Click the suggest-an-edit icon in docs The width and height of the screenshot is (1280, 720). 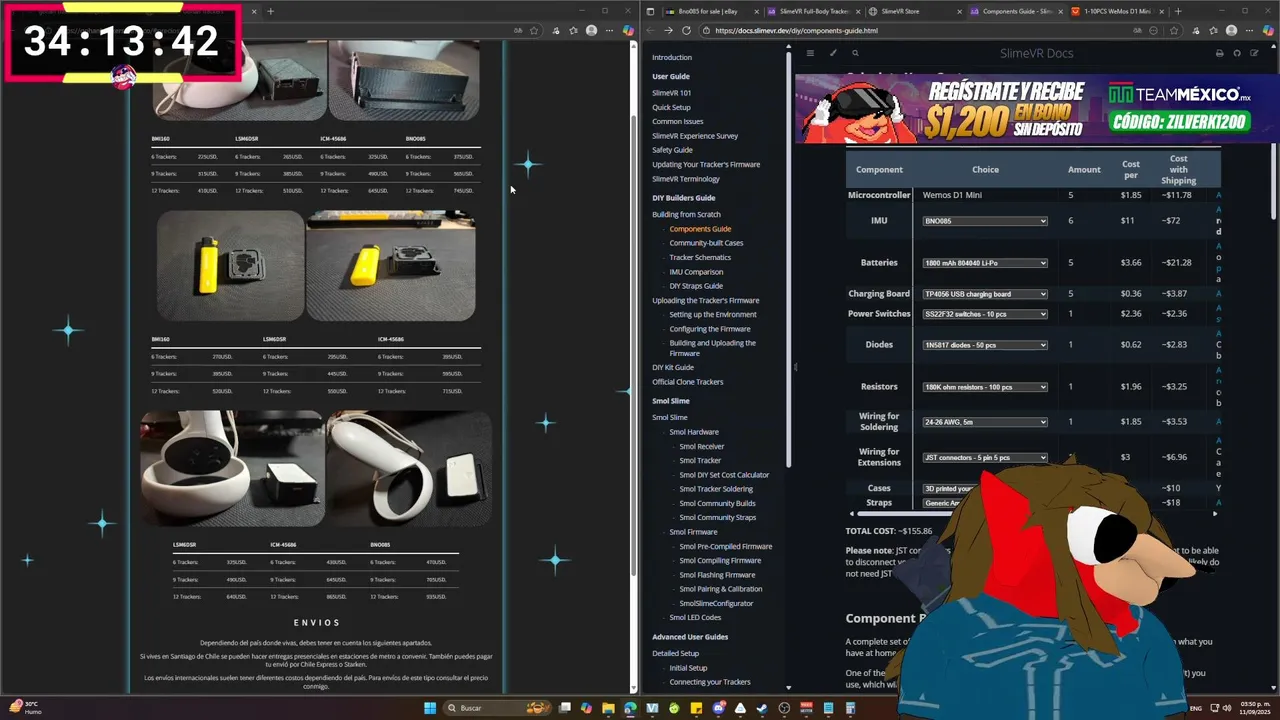pos(1255,53)
